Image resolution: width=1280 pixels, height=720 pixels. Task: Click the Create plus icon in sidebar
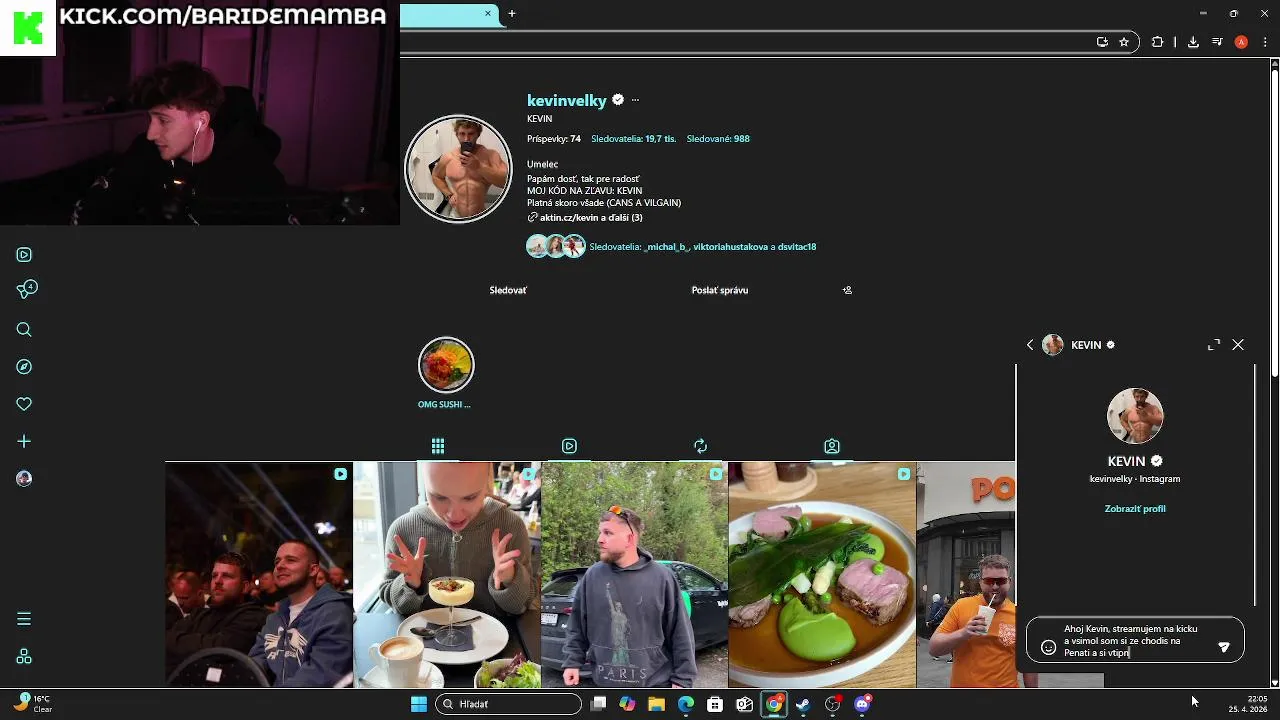coord(24,441)
